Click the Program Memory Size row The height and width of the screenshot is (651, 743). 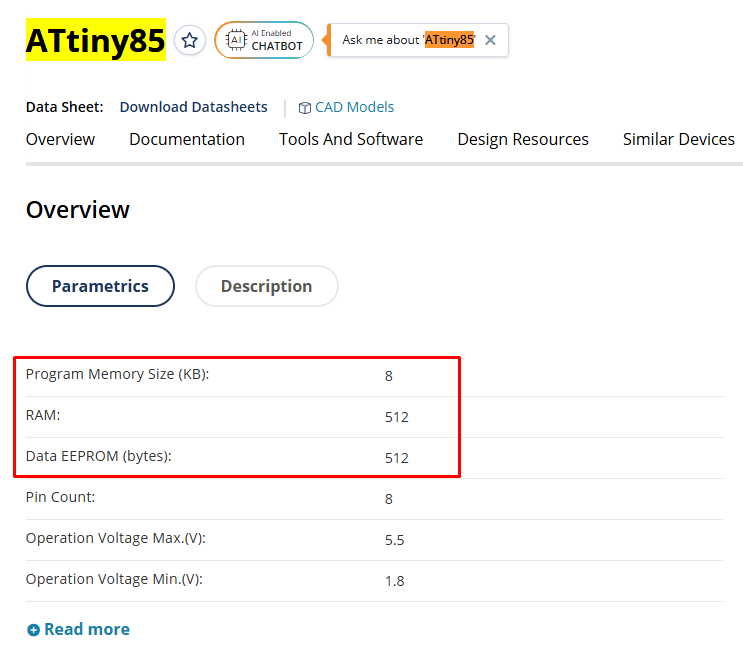pyautogui.click(x=117, y=375)
